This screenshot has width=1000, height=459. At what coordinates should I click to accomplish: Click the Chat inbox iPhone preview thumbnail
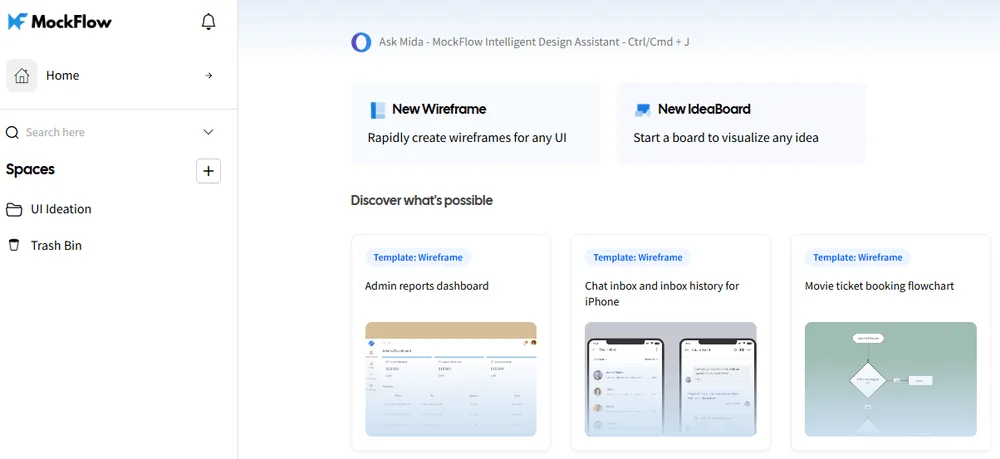(x=671, y=379)
